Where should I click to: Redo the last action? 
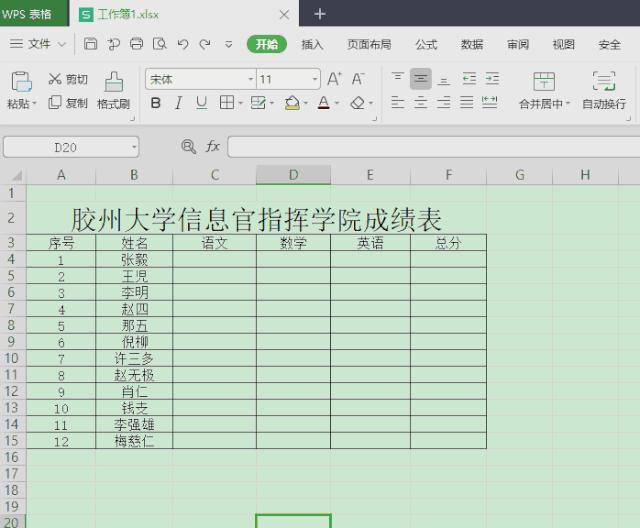[205, 44]
